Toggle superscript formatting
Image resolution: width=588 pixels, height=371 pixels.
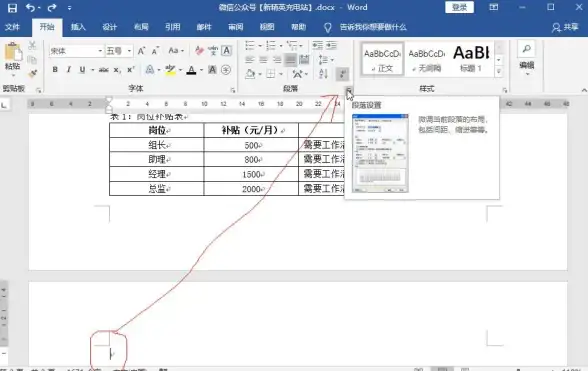(130, 70)
